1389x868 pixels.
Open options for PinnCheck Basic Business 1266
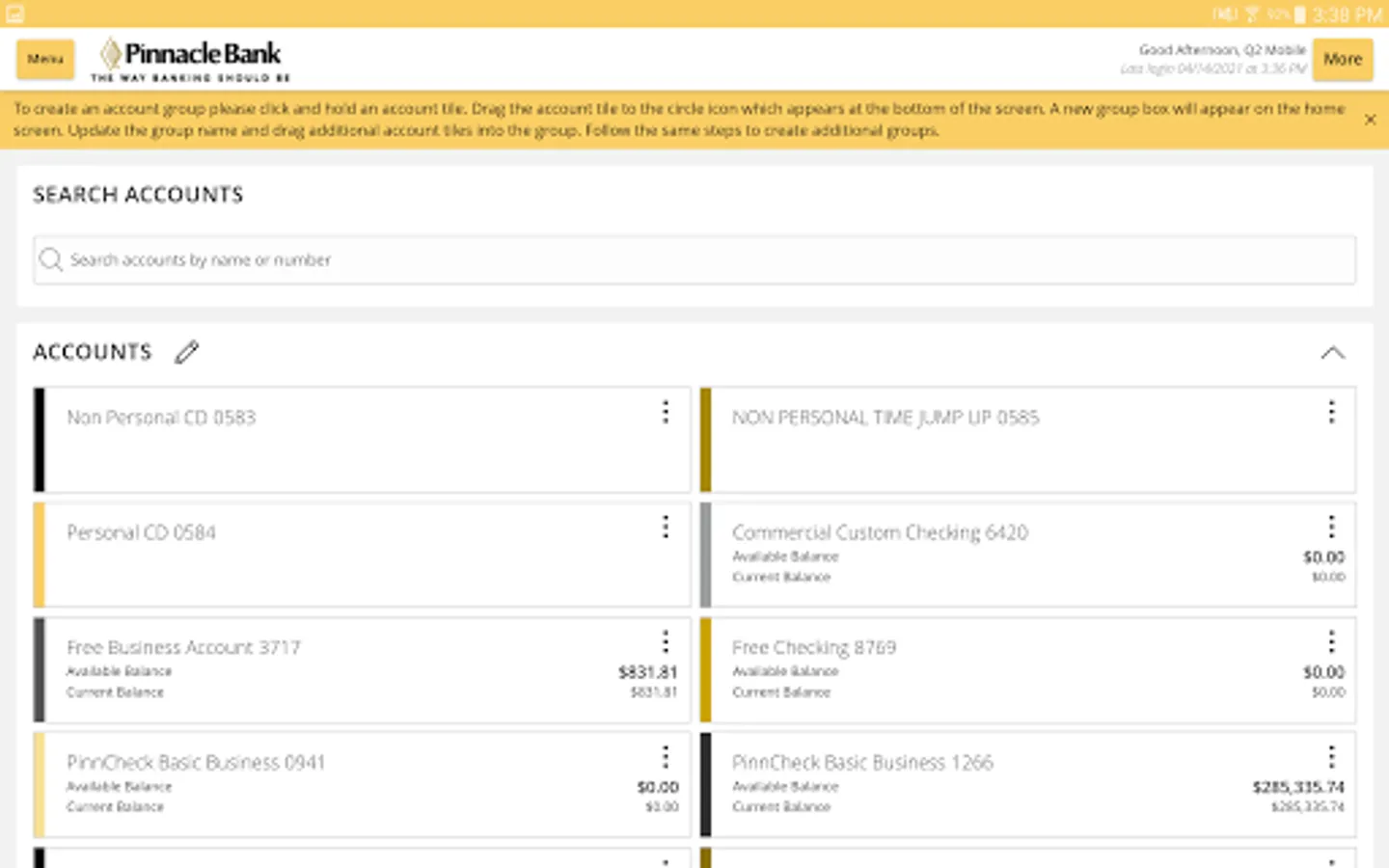coord(1331,757)
